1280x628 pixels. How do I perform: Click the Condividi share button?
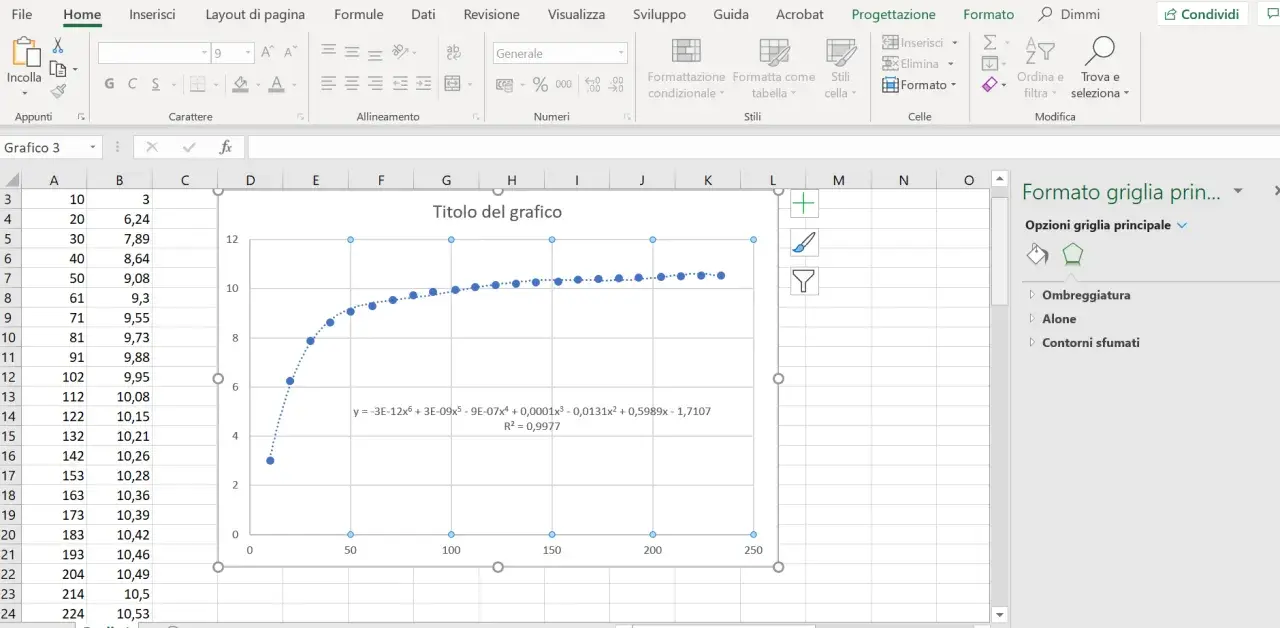pyautogui.click(x=1202, y=14)
